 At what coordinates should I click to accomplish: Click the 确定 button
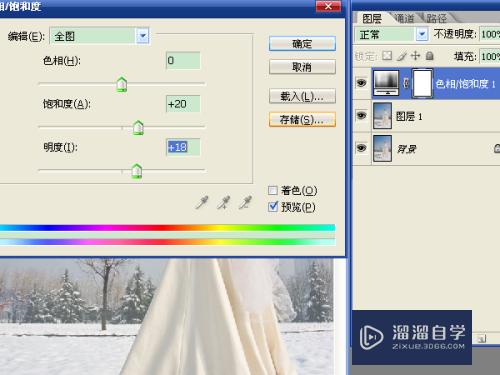pos(302,44)
